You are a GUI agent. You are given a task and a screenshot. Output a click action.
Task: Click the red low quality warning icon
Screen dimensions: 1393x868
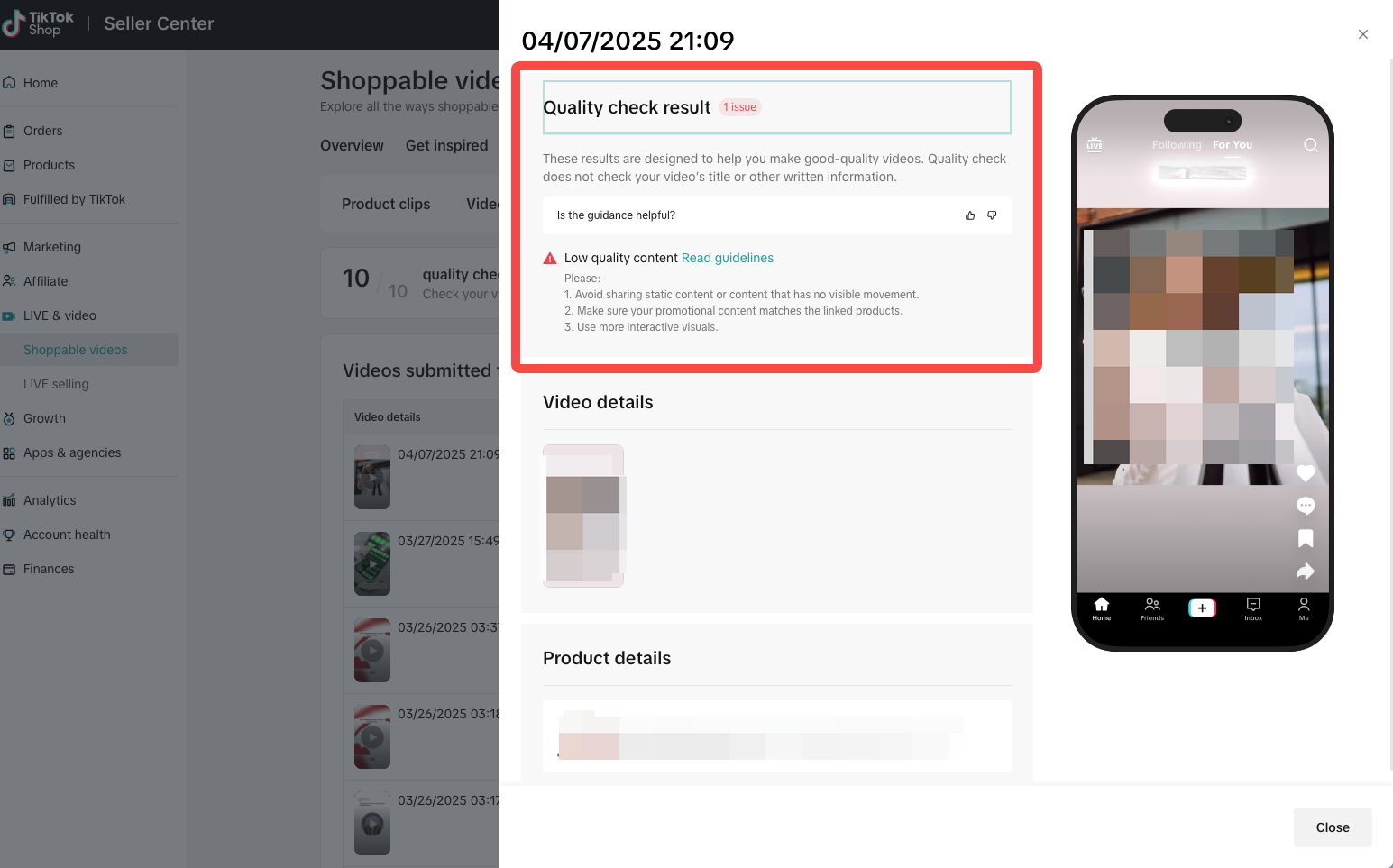[550, 258]
